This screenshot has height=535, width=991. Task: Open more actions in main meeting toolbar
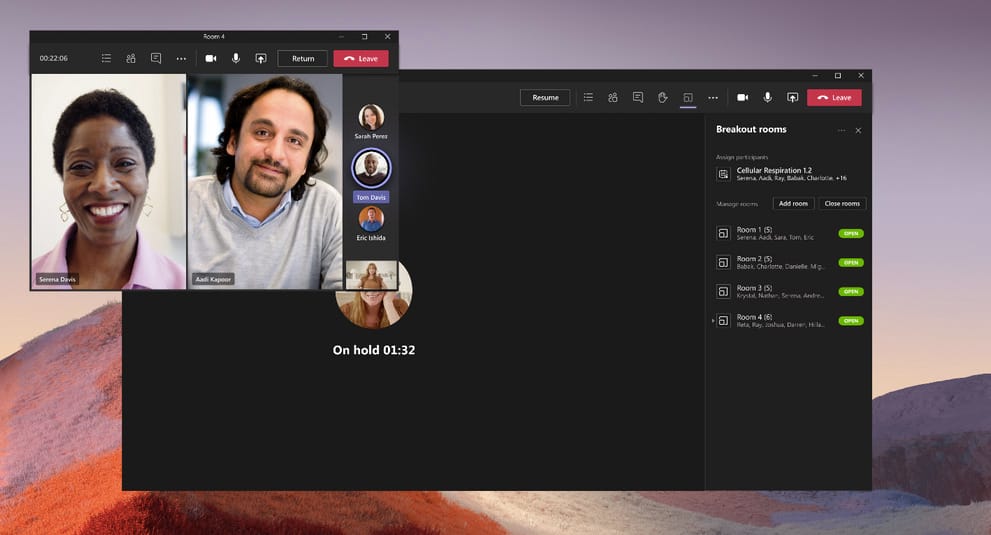click(x=713, y=98)
